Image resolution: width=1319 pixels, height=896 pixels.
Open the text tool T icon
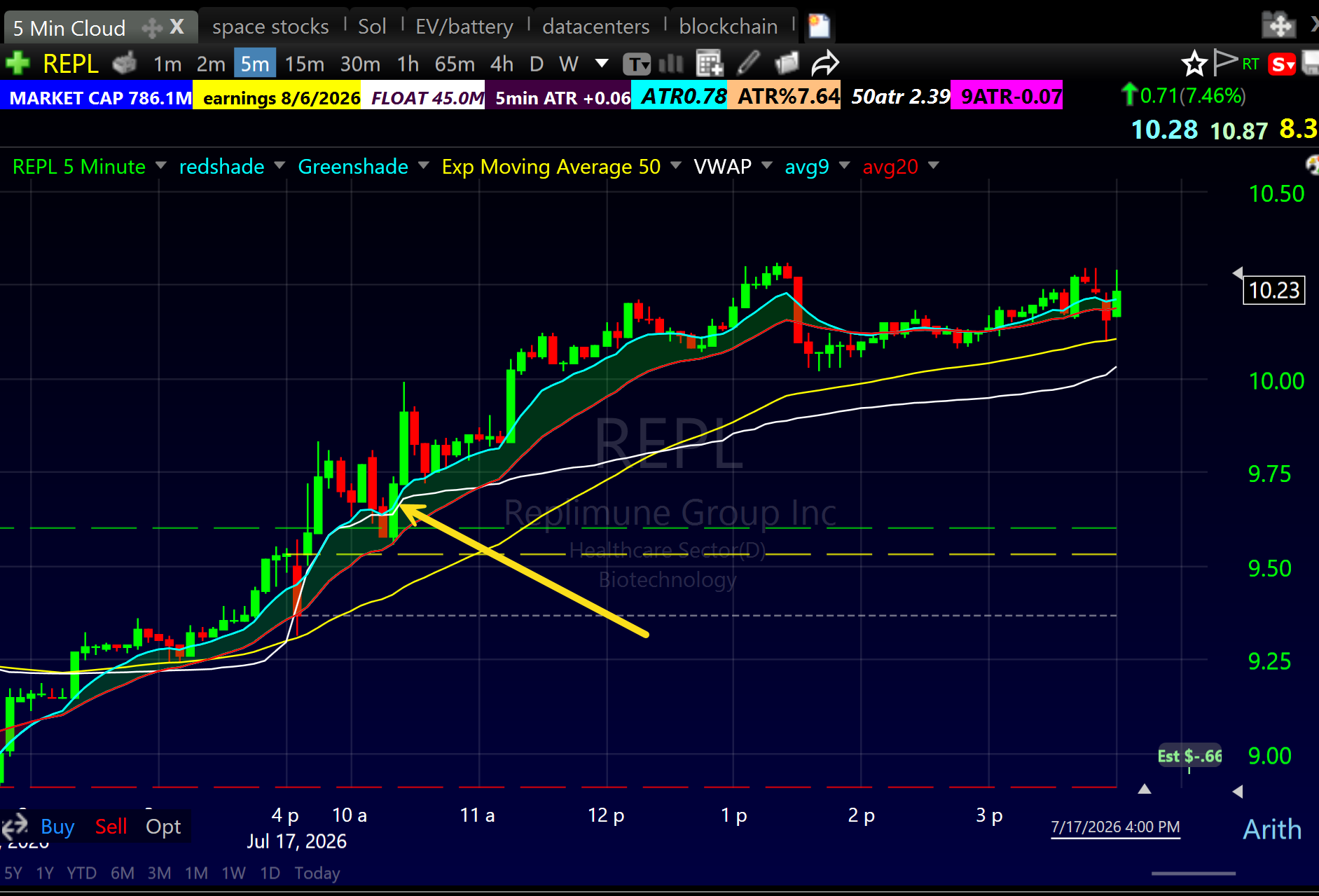(x=636, y=64)
